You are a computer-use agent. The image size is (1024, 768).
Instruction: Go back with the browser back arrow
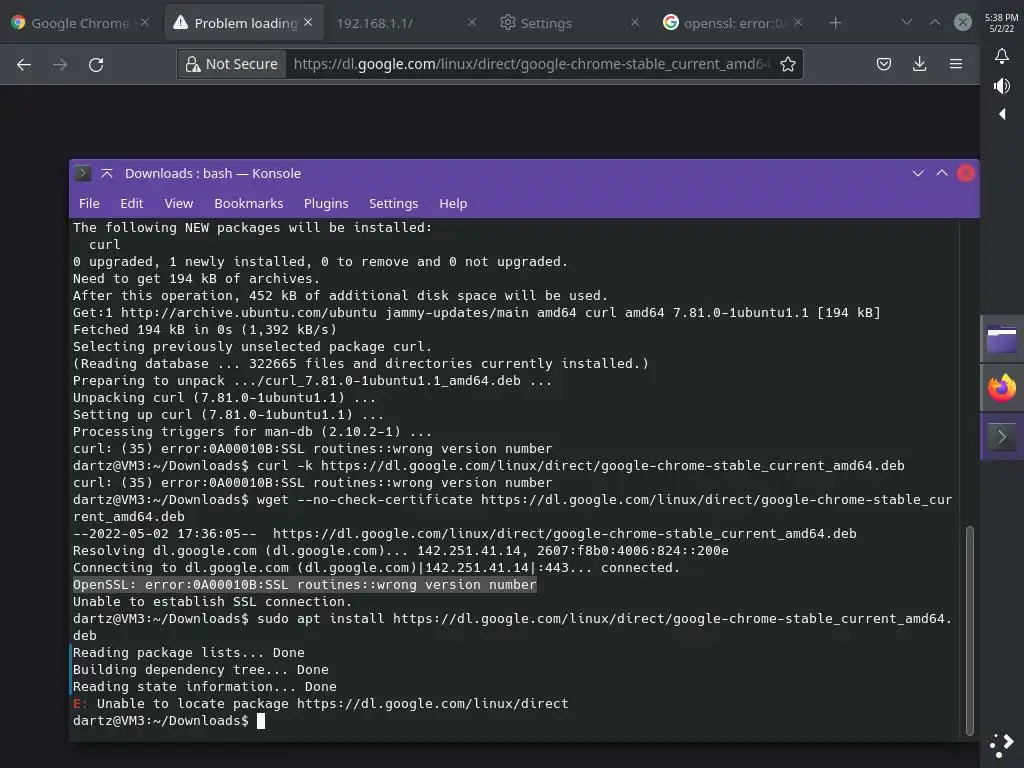[24, 65]
